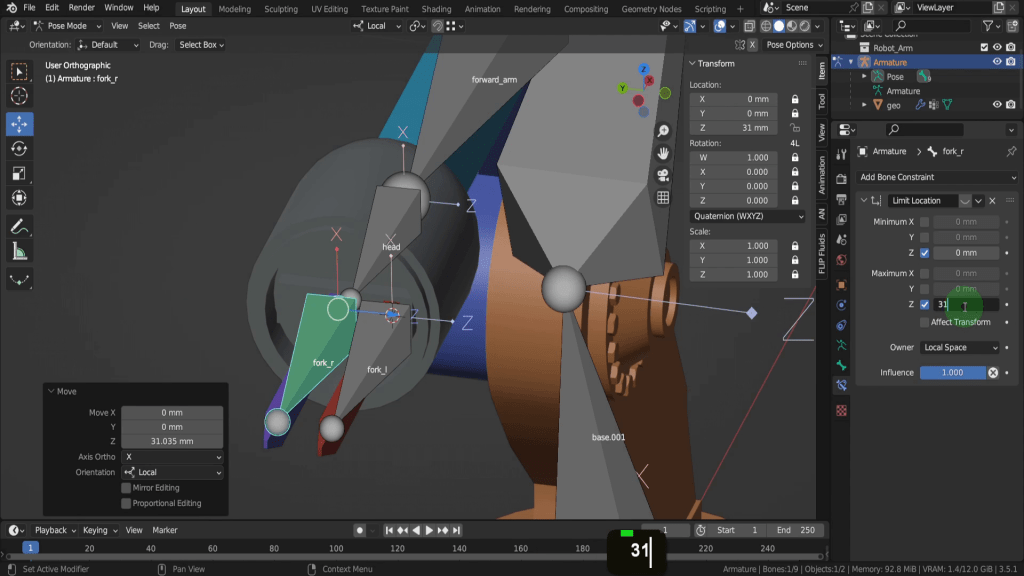Switch to orthographic grid view icon
1024x576 pixels.
pyautogui.click(x=663, y=198)
